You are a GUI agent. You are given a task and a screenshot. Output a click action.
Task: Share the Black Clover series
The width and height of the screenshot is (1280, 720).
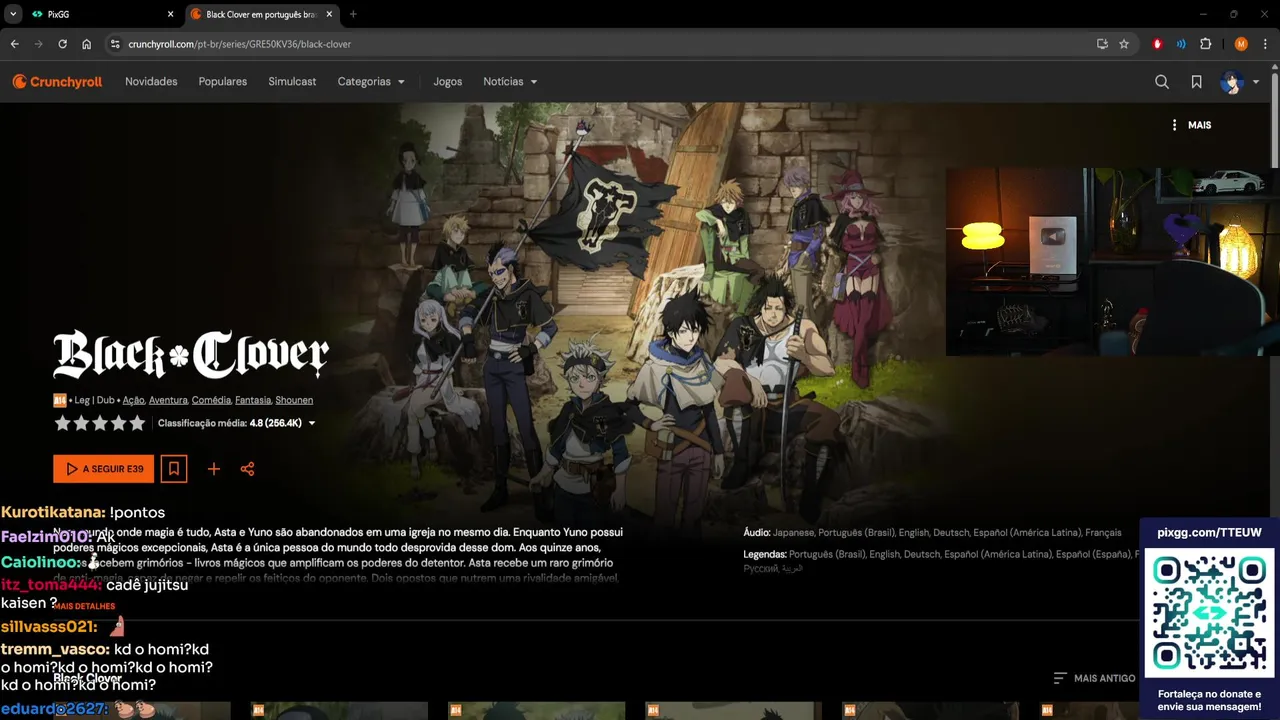coord(247,469)
